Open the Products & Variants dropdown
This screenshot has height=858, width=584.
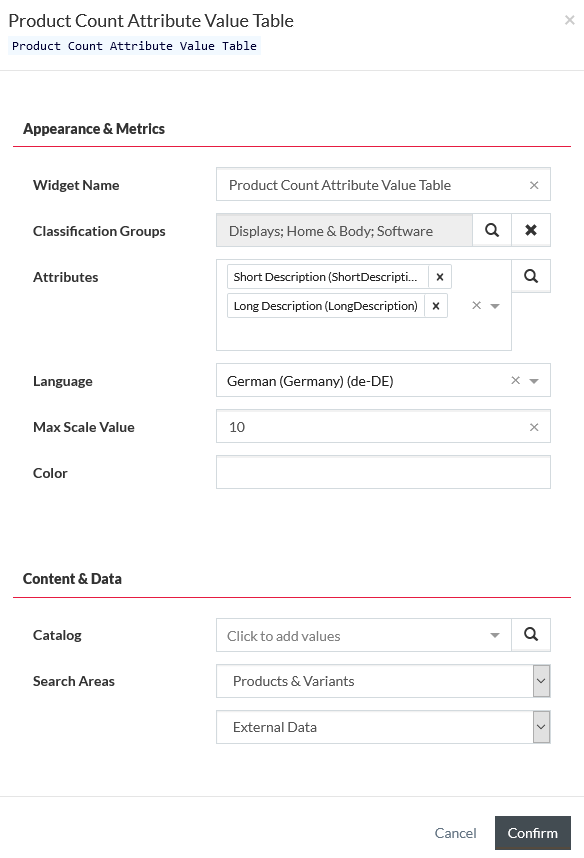click(x=541, y=681)
